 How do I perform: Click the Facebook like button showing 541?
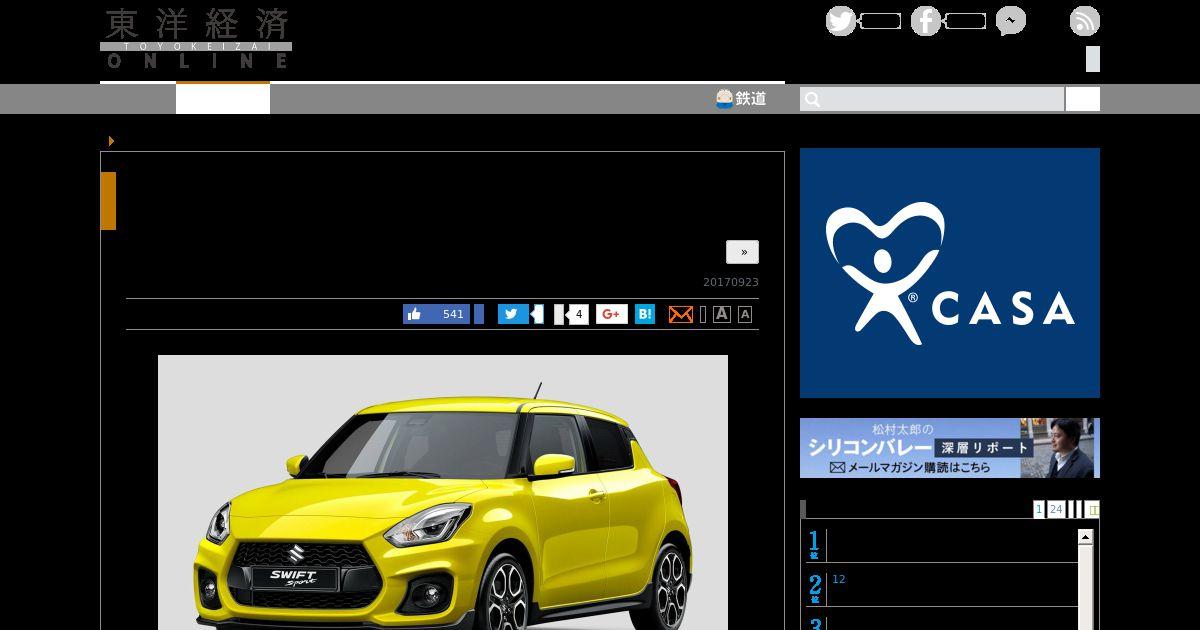[436, 314]
